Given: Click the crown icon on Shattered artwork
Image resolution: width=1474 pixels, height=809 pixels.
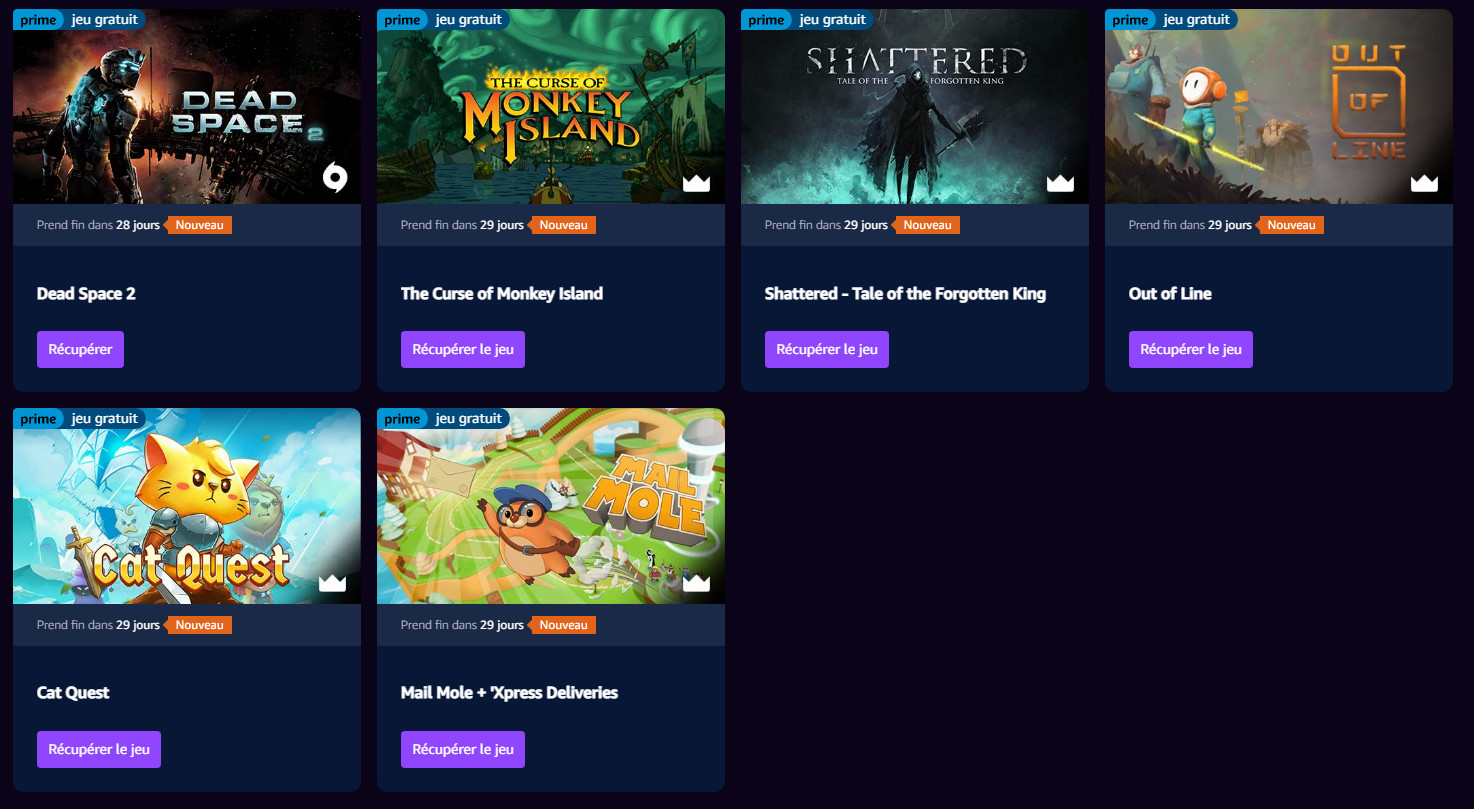Looking at the screenshot, I should [x=1060, y=183].
